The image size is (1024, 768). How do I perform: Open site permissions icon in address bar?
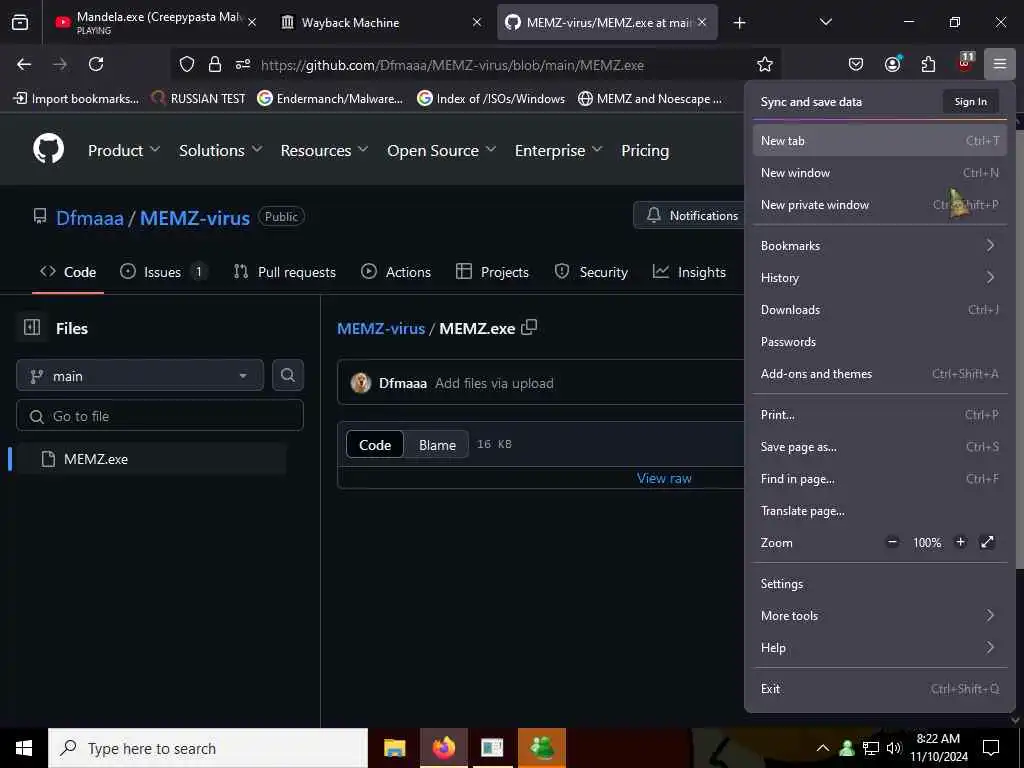pos(243,64)
